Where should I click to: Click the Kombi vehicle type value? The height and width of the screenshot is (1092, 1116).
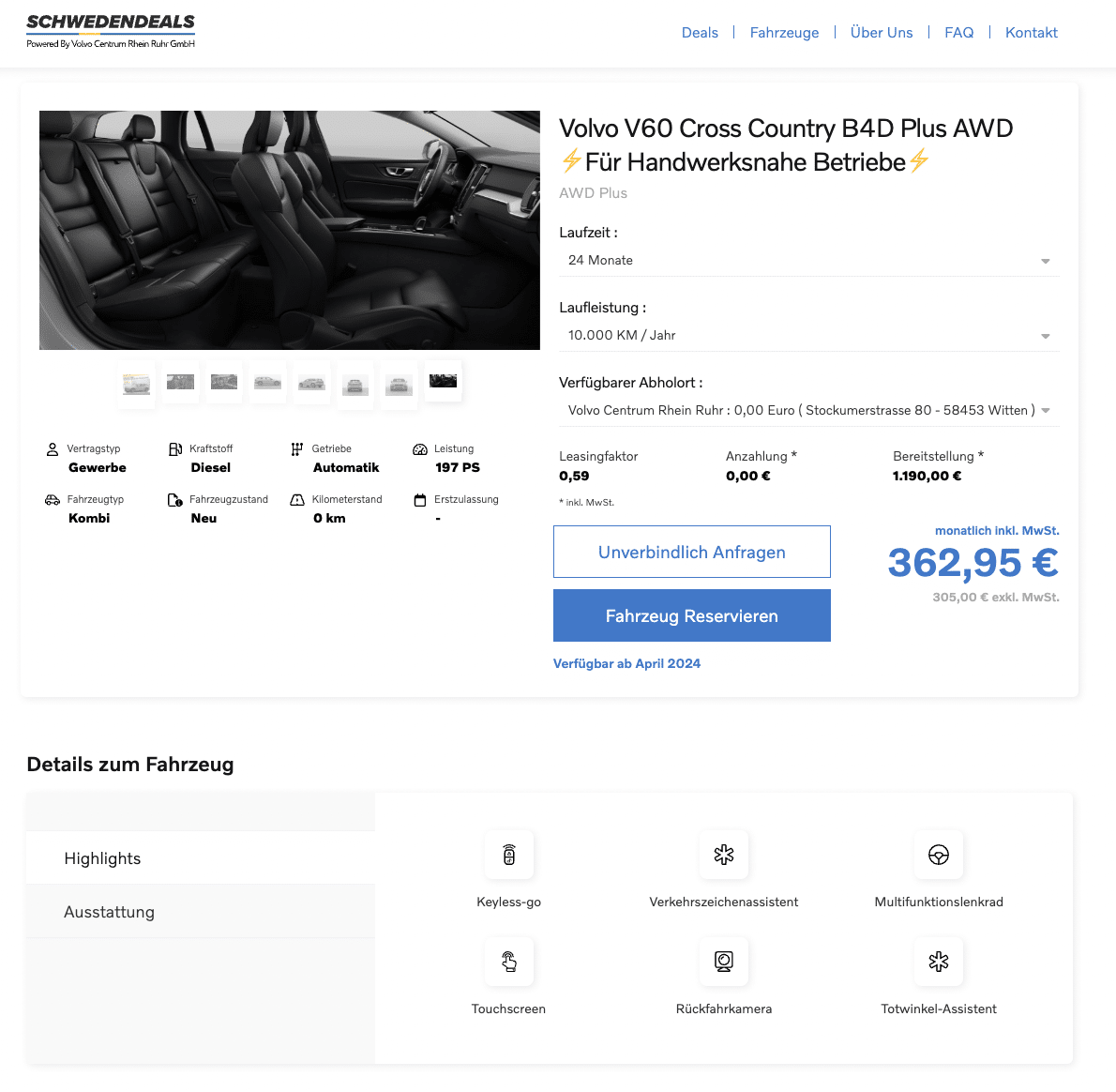89,518
